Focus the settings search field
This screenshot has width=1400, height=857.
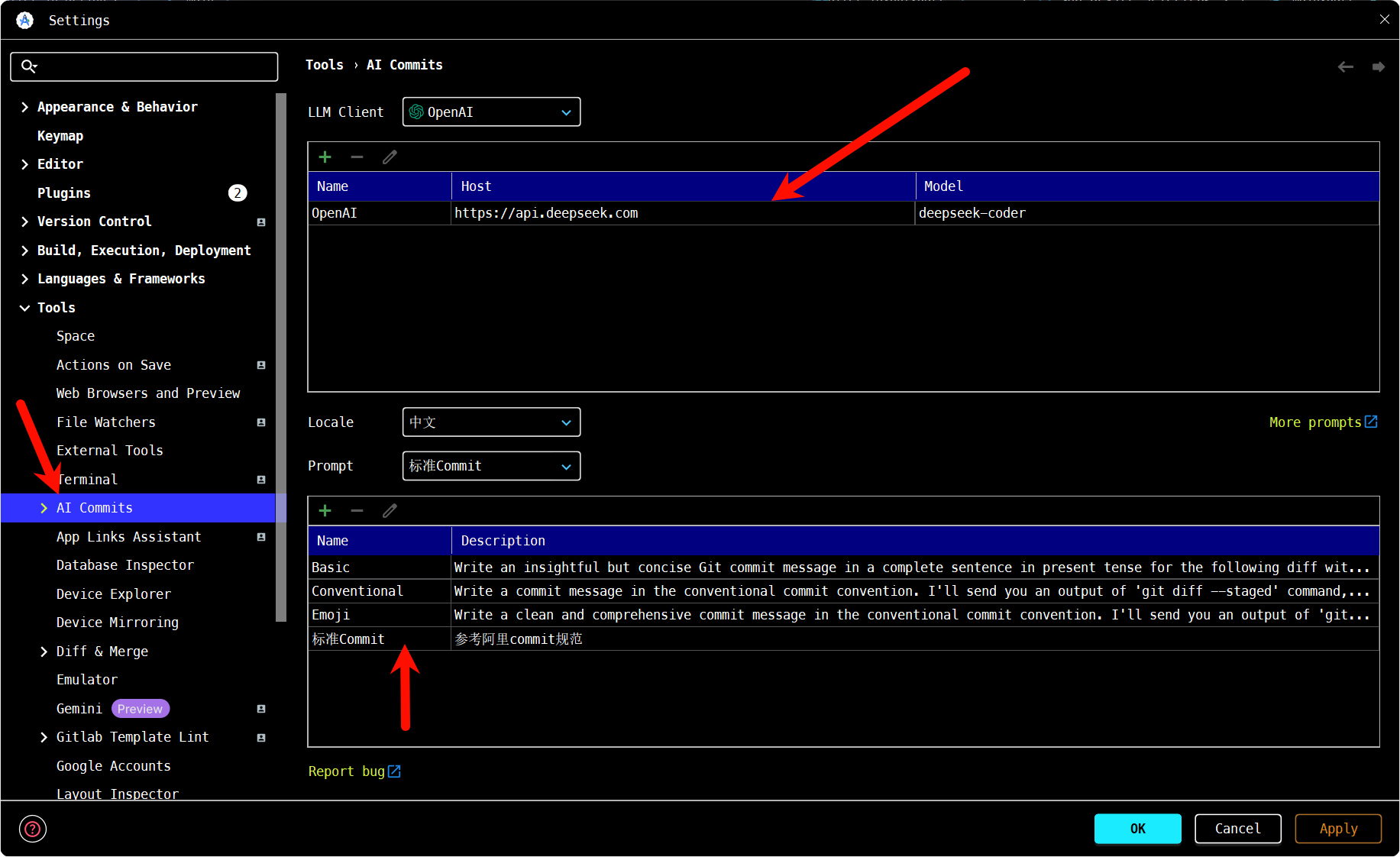(144, 66)
